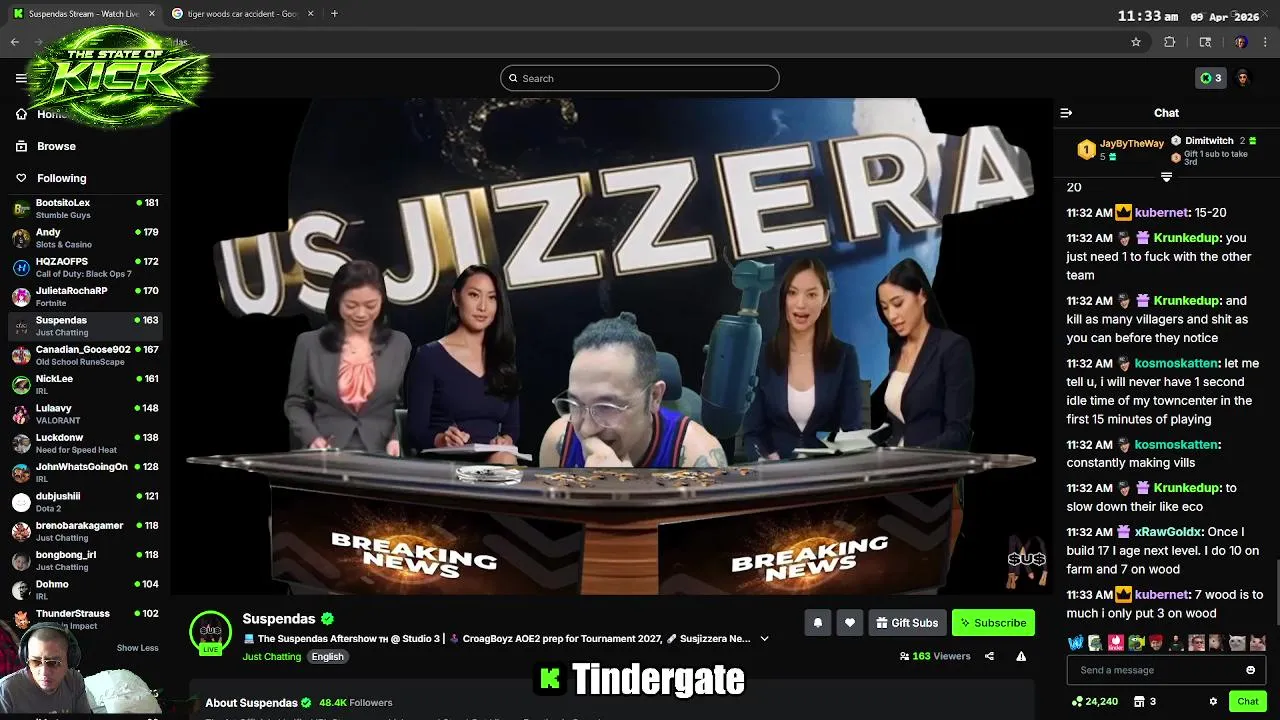This screenshot has height=720, width=1280.
Task: Open the emoji picker in chat
Action: [x=1250, y=670]
